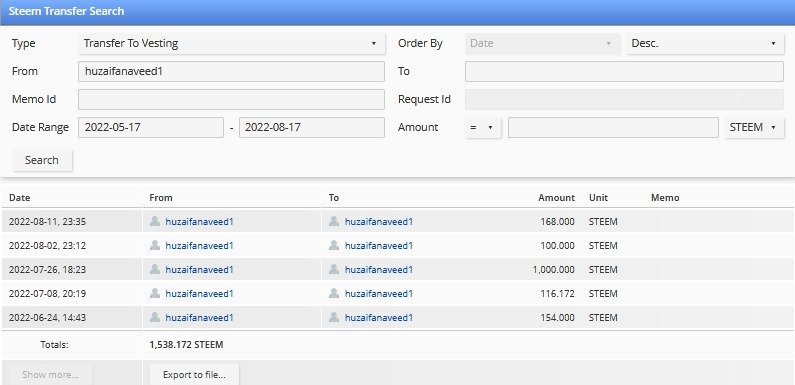Open the STEEM currency unit dropdown
795x385 pixels.
(x=754, y=127)
